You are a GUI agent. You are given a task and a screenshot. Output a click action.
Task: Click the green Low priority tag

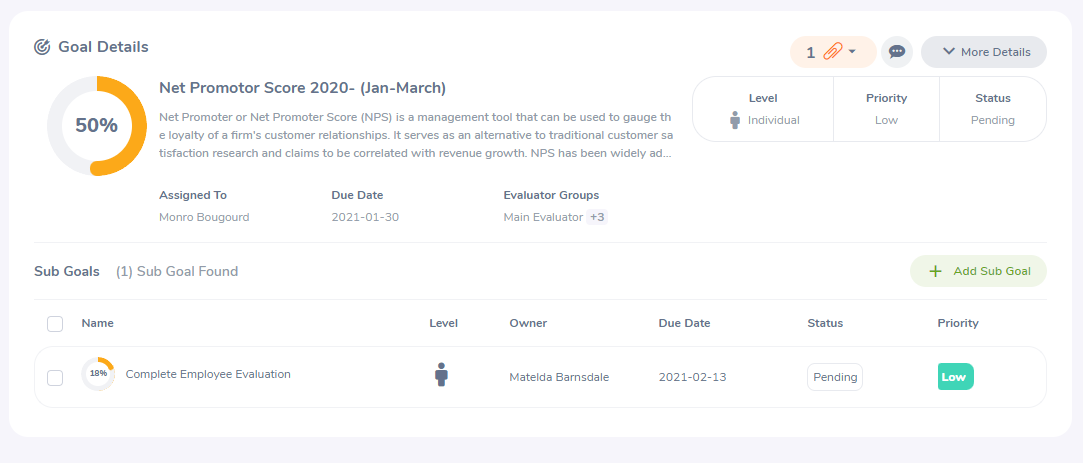(954, 377)
